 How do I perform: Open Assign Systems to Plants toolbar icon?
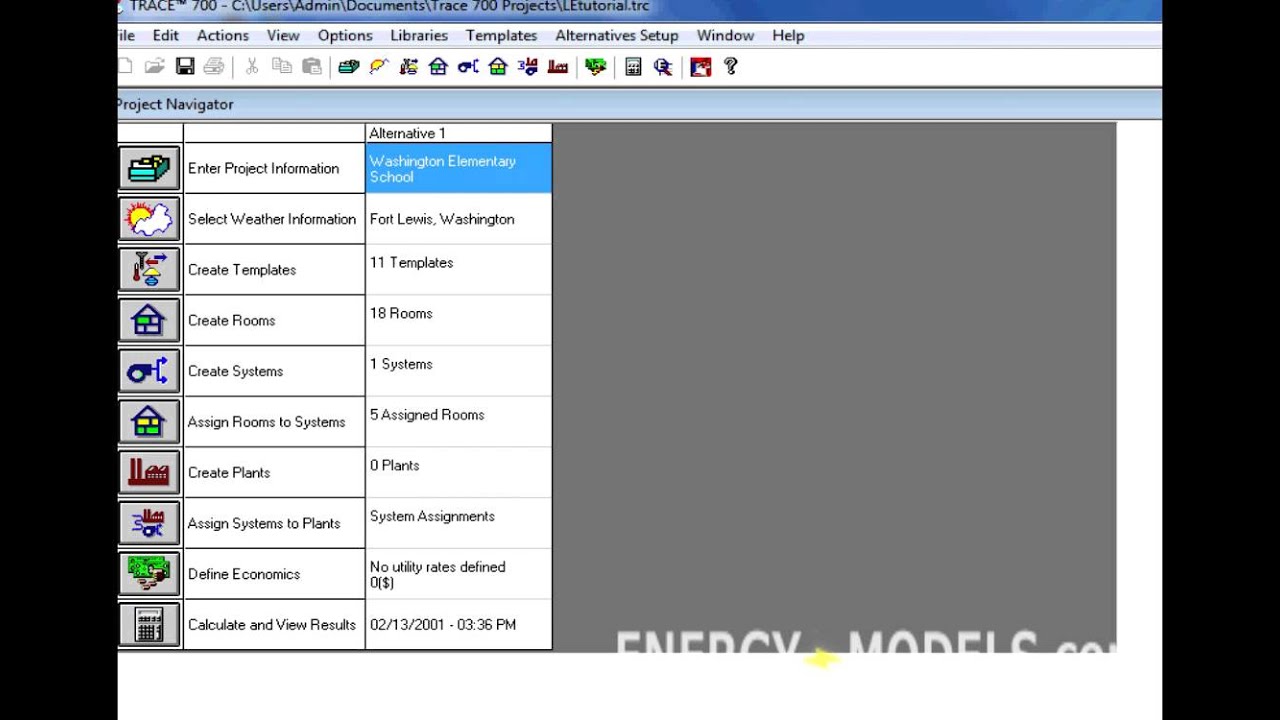click(528, 67)
